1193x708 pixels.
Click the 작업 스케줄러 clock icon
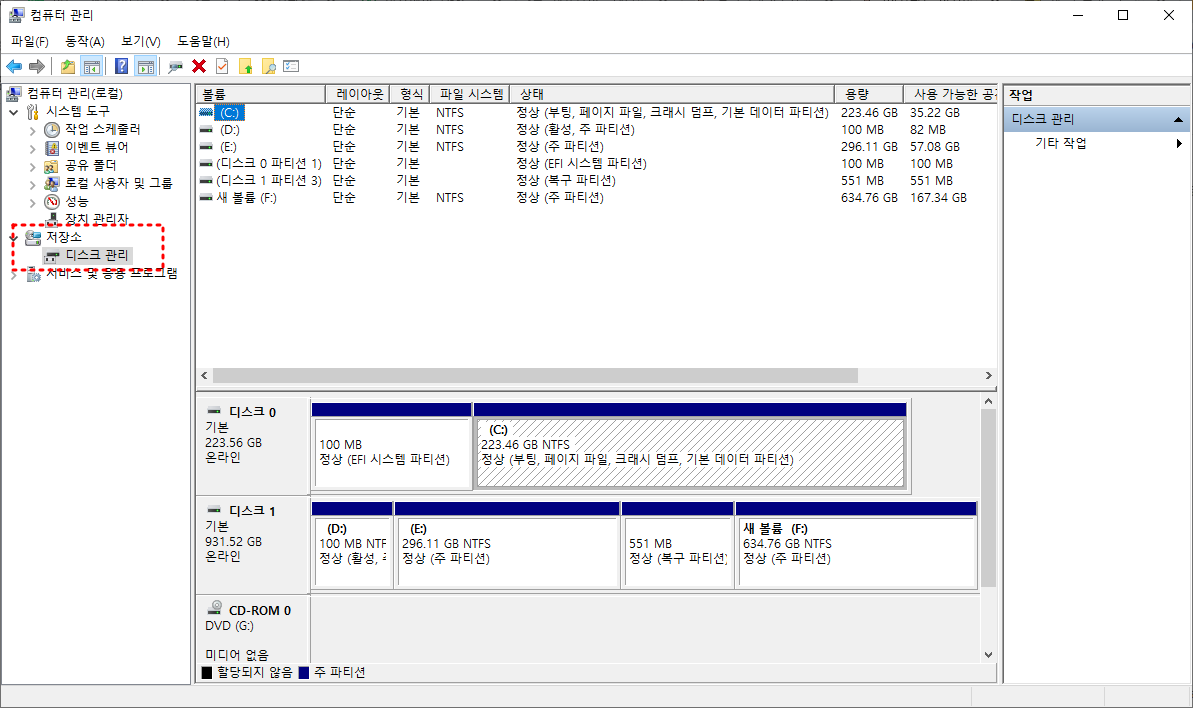[x=52, y=130]
